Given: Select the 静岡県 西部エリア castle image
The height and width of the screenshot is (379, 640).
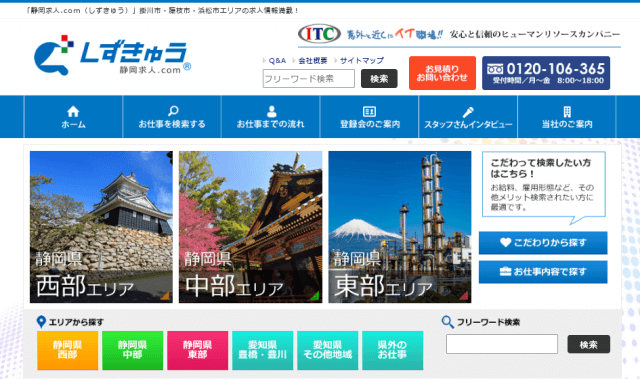Looking at the screenshot, I should click(101, 227).
